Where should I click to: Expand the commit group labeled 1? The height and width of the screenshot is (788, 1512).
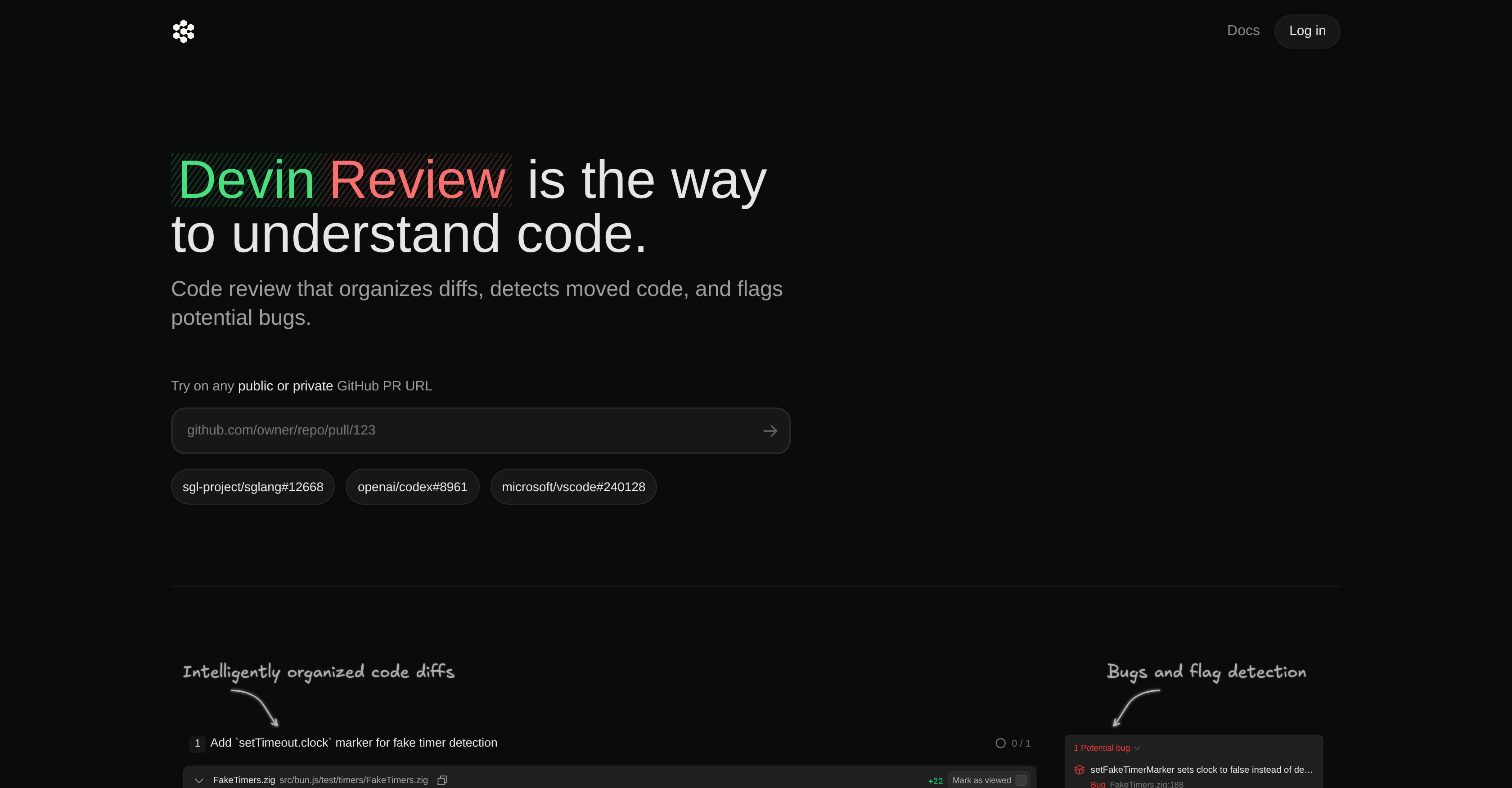point(197,743)
